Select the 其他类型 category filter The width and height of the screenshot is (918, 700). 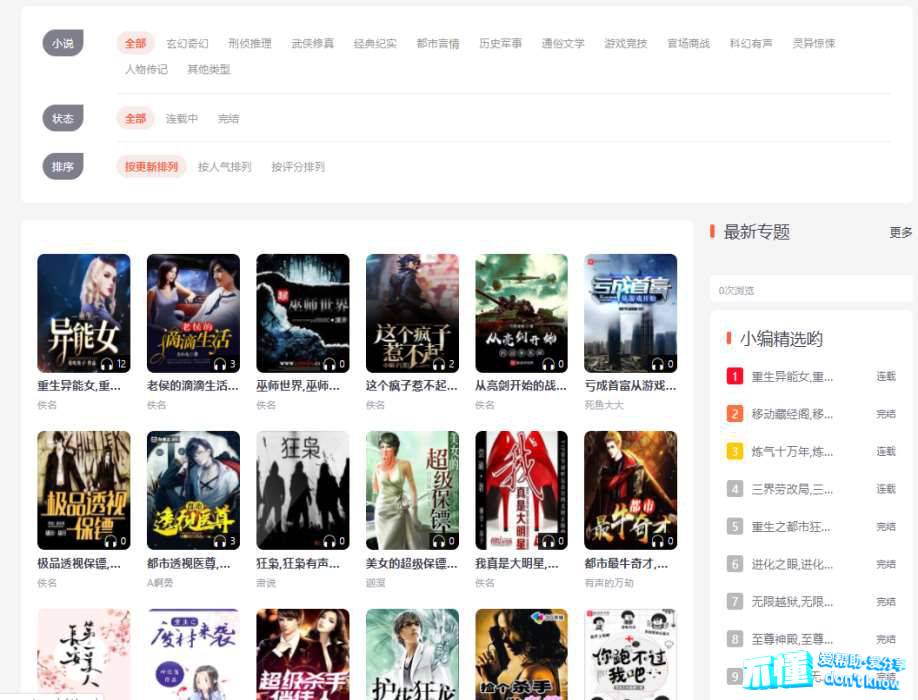(209, 70)
